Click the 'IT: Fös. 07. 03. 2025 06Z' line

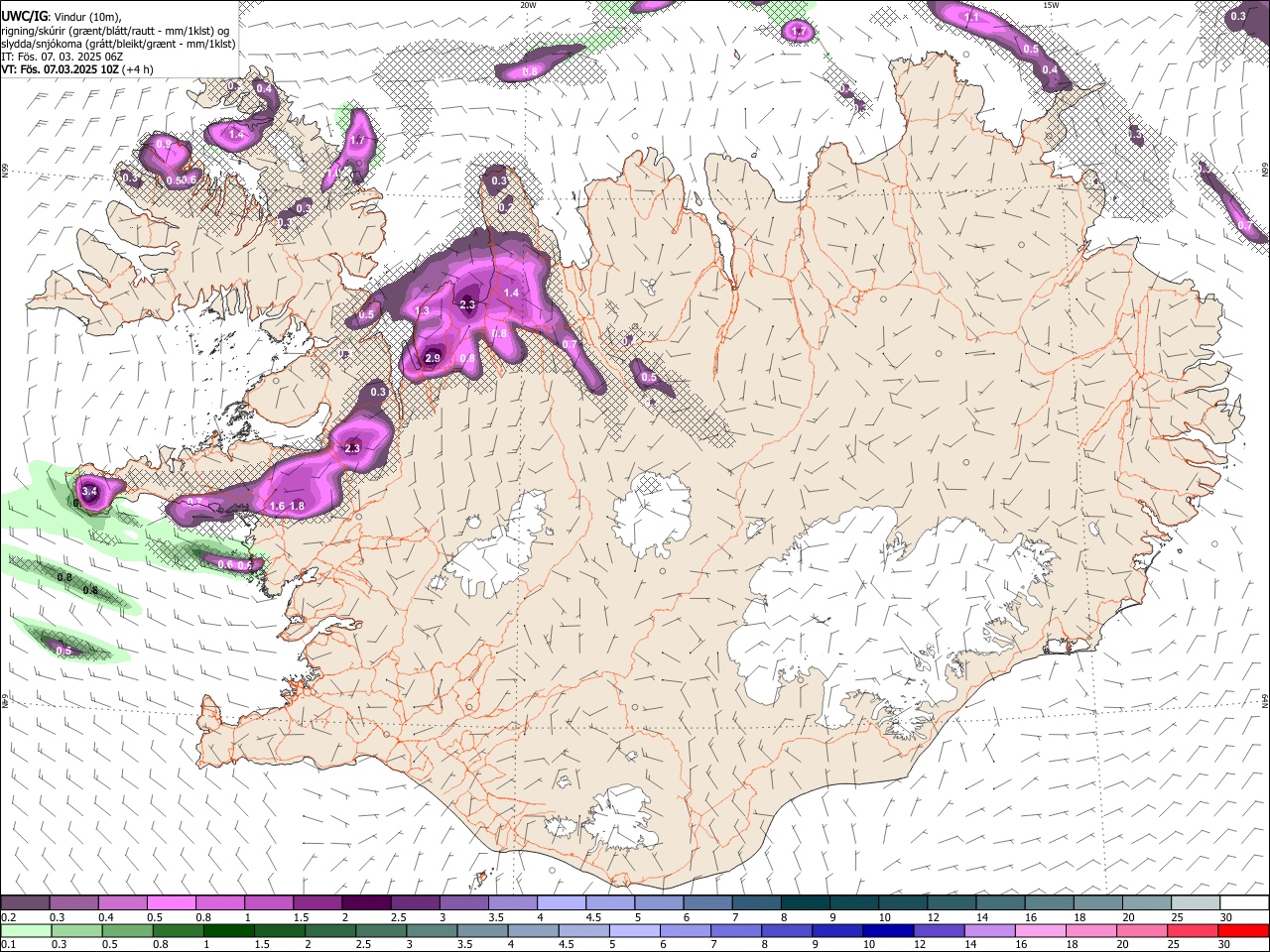point(62,57)
